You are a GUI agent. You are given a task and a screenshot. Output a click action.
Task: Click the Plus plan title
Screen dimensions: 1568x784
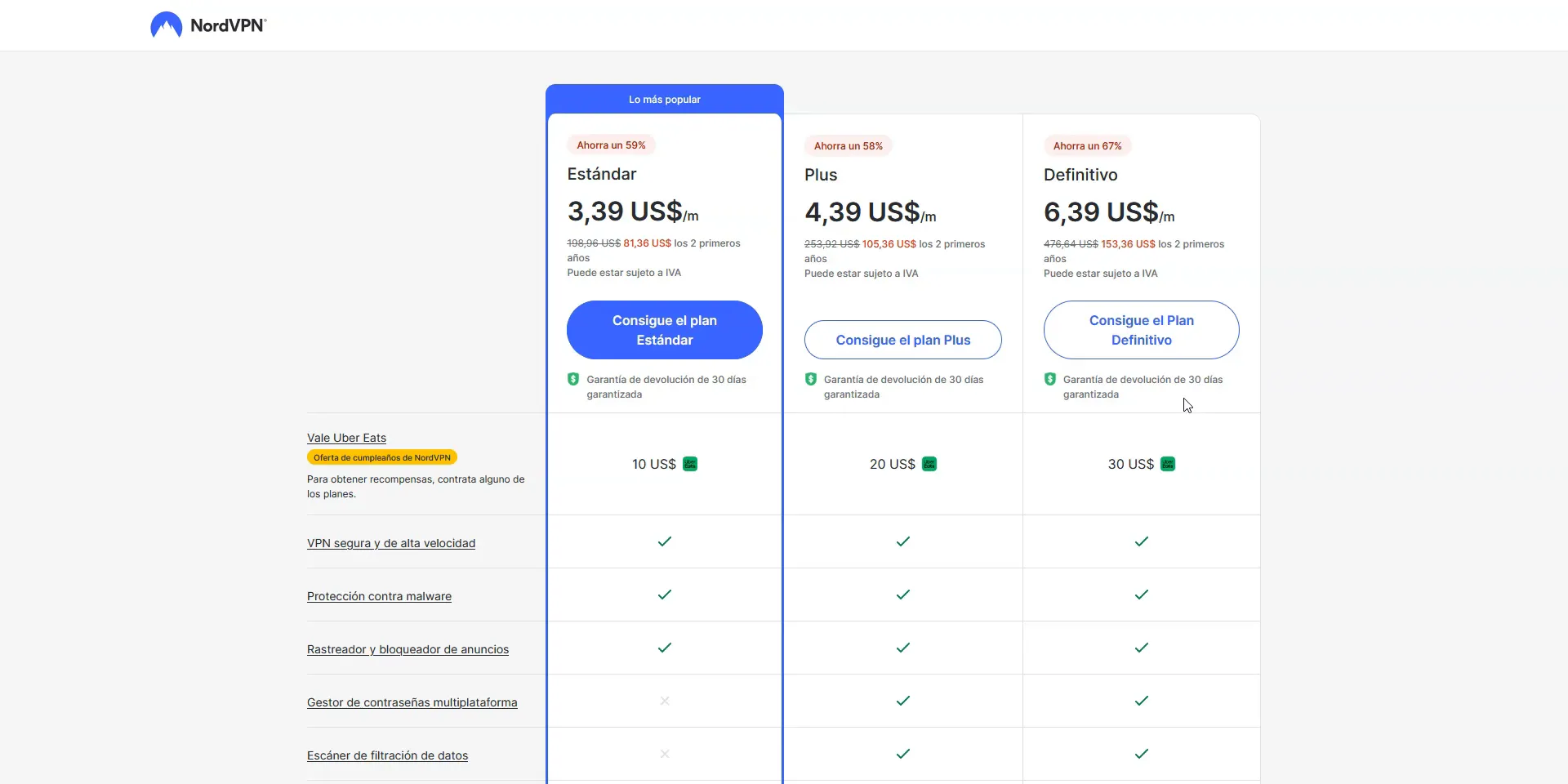[x=821, y=175]
